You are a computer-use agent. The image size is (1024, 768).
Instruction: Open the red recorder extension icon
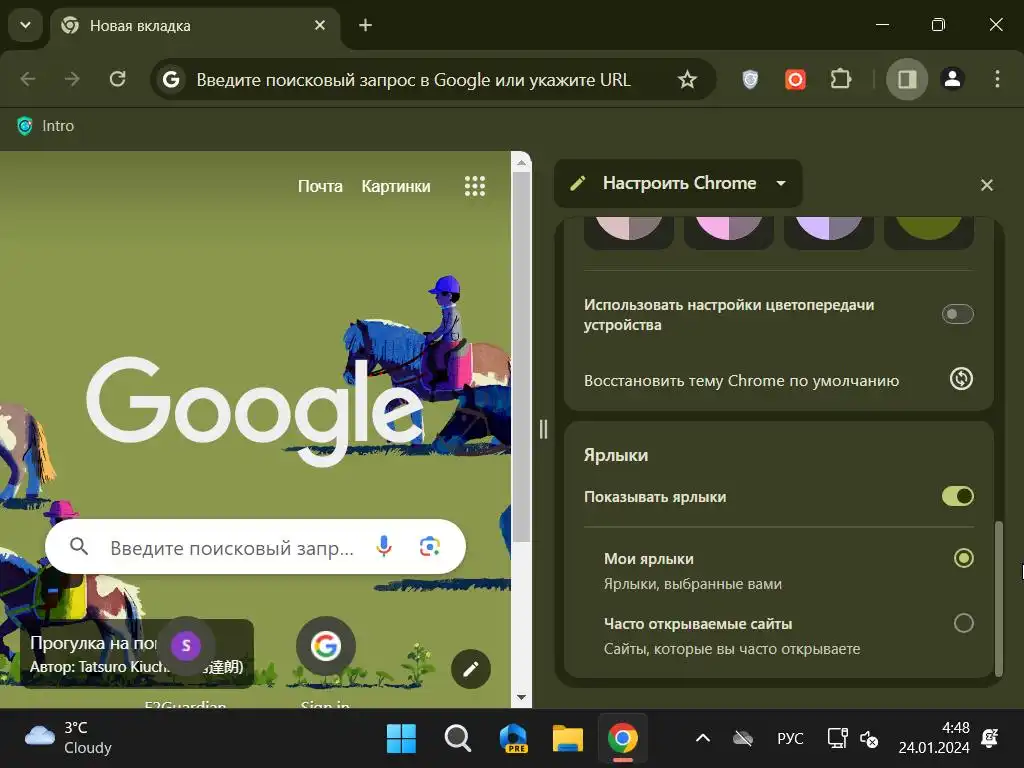click(795, 80)
